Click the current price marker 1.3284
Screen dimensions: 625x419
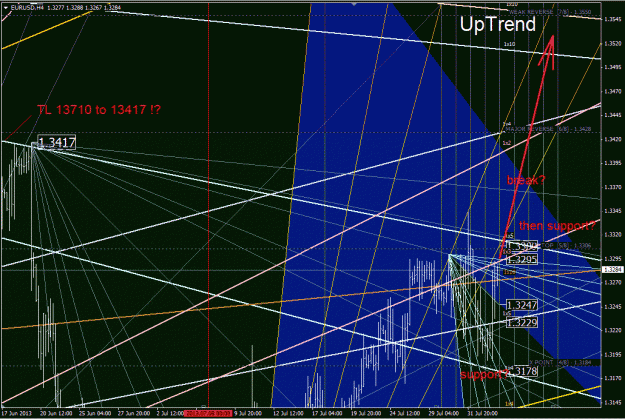click(613, 270)
